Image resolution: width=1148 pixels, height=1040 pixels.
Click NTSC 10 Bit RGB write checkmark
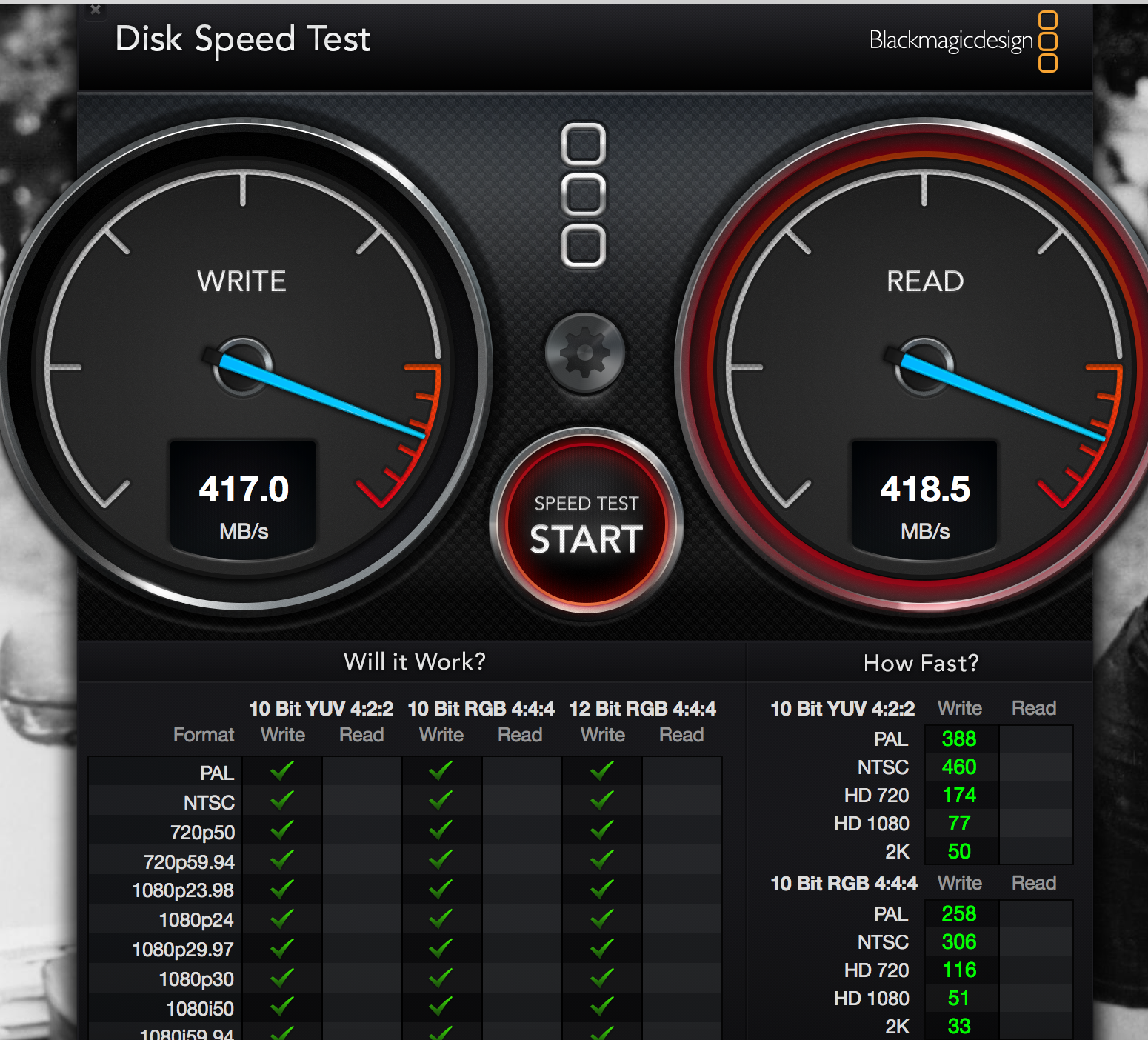(441, 801)
